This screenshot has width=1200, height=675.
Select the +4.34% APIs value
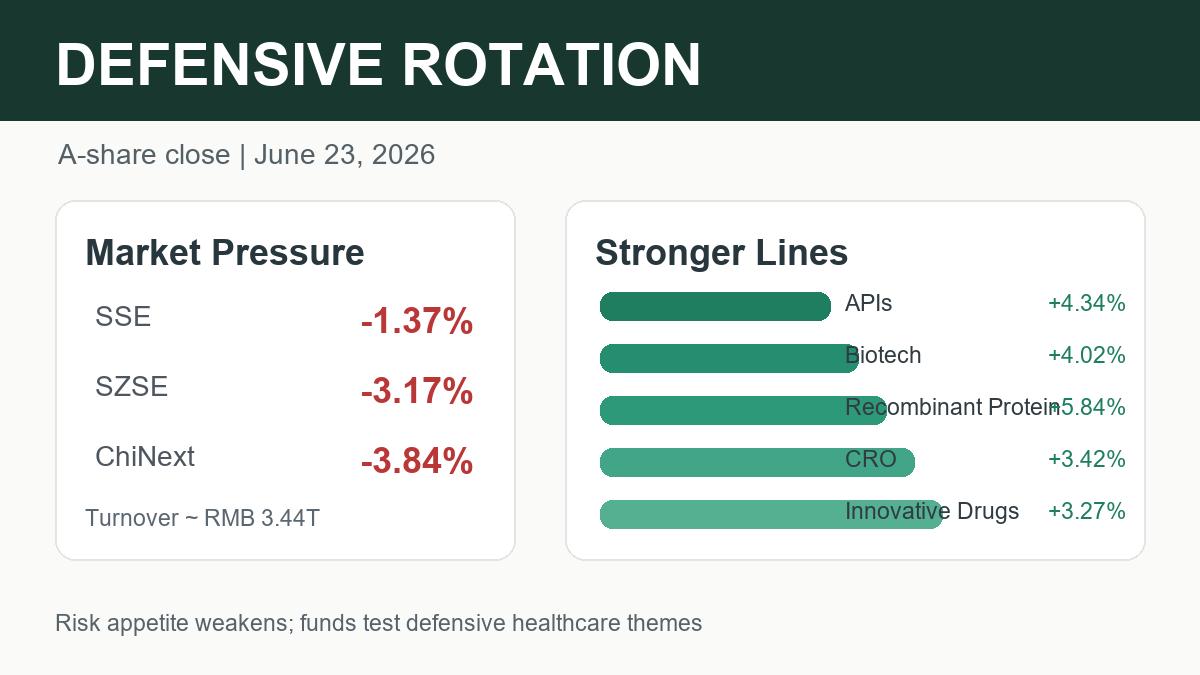point(1086,303)
